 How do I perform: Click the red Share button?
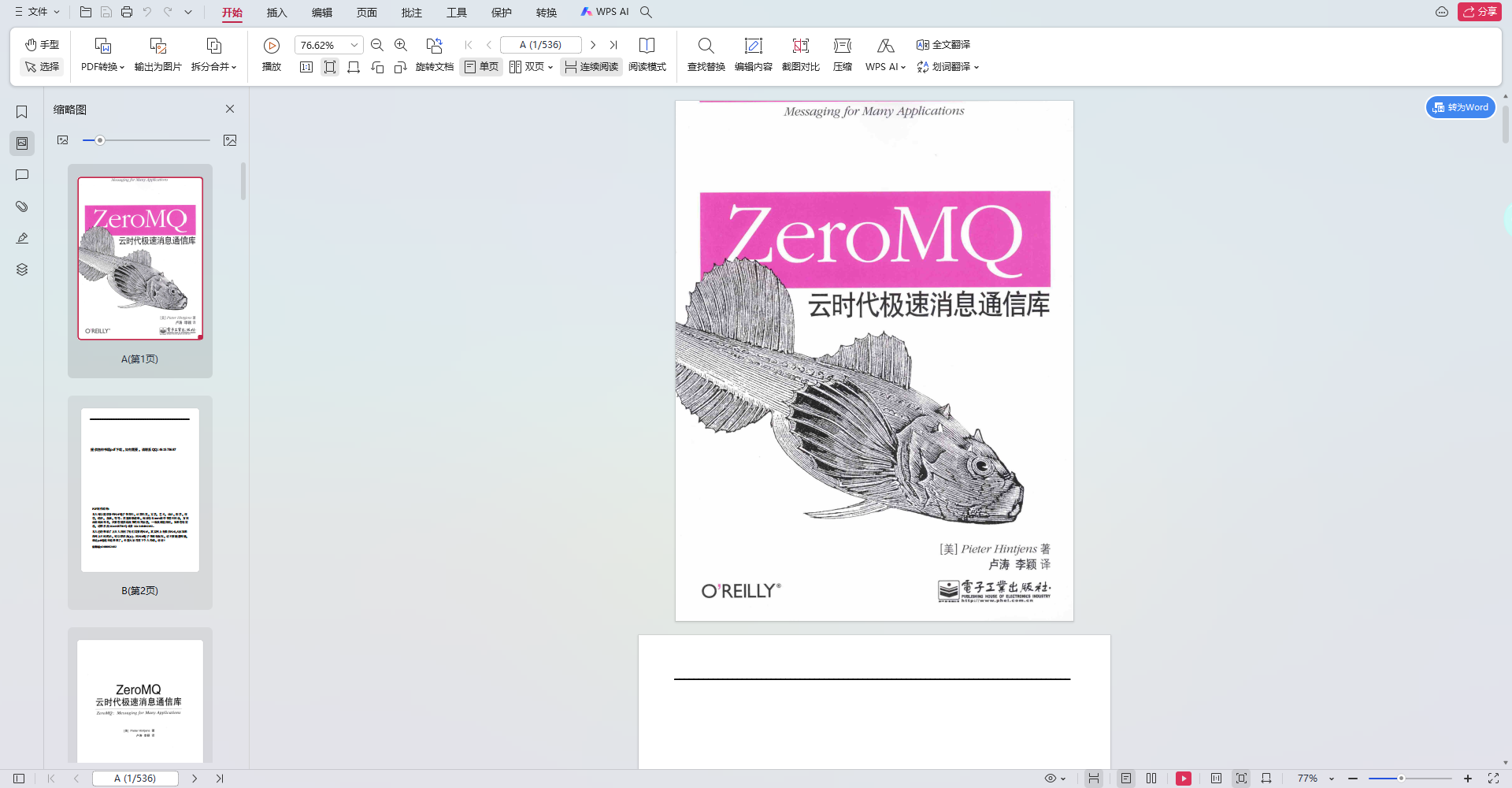pyautogui.click(x=1479, y=12)
